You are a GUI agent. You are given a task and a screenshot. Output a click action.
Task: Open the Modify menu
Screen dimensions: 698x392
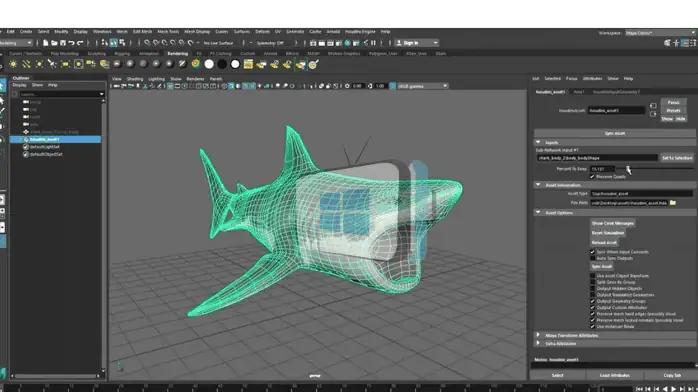coord(61,32)
